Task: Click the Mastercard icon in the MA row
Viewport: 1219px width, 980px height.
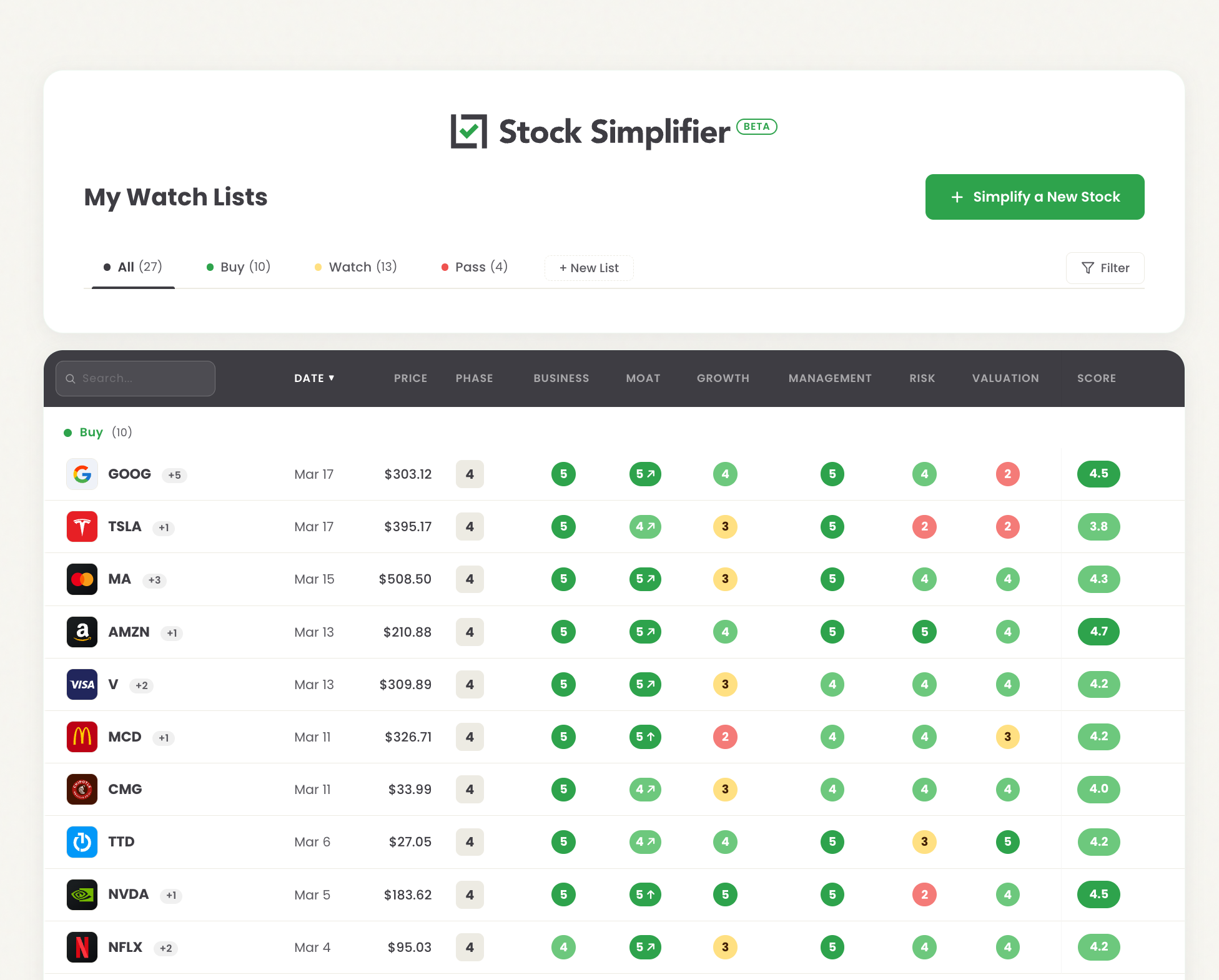Action: click(82, 579)
